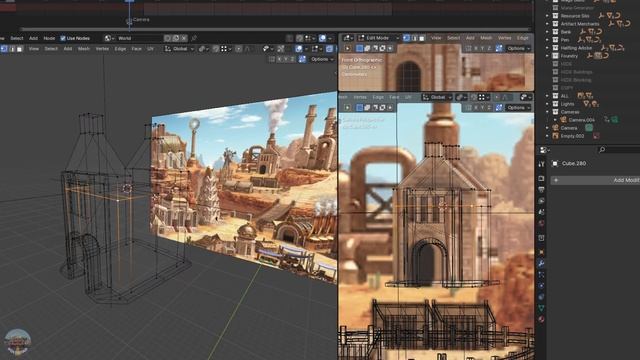Viewport: 640px width, 360px height.
Task: Click unlink World button in node editor
Action: (184, 38)
